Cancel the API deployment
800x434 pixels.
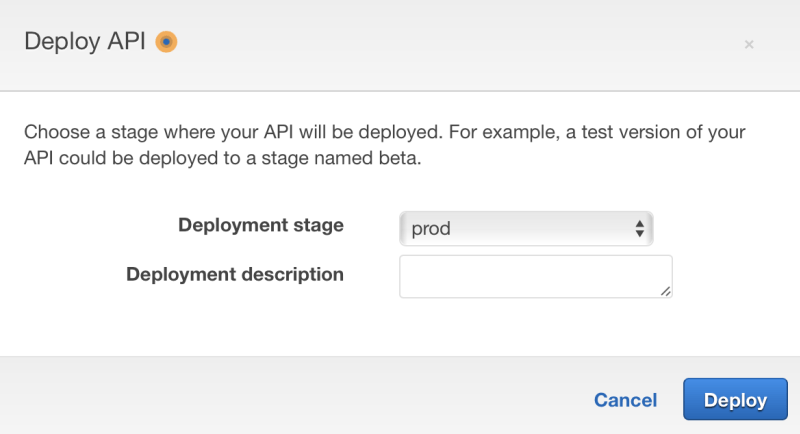point(625,400)
